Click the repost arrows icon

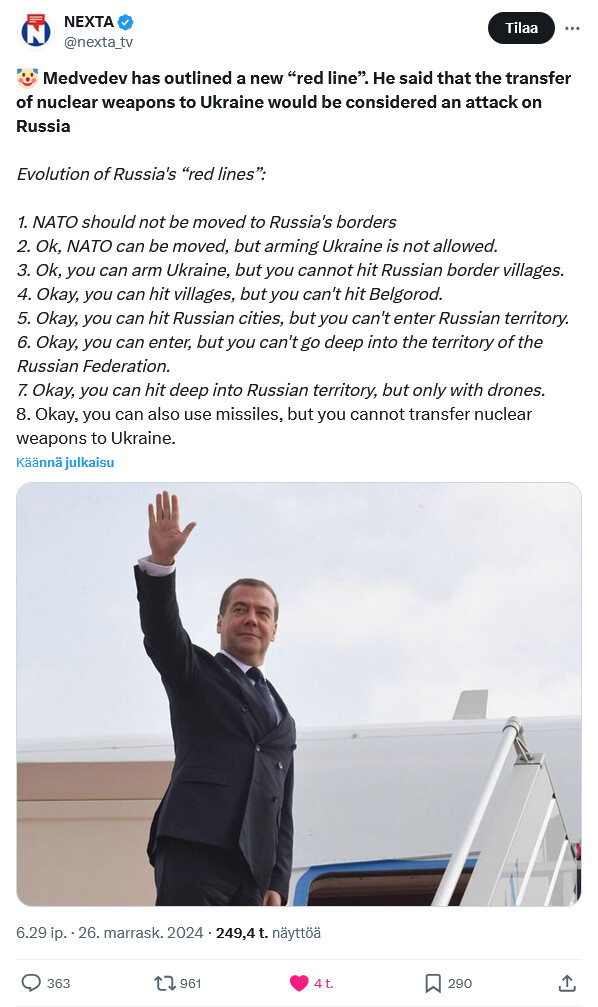pyautogui.click(x=164, y=983)
